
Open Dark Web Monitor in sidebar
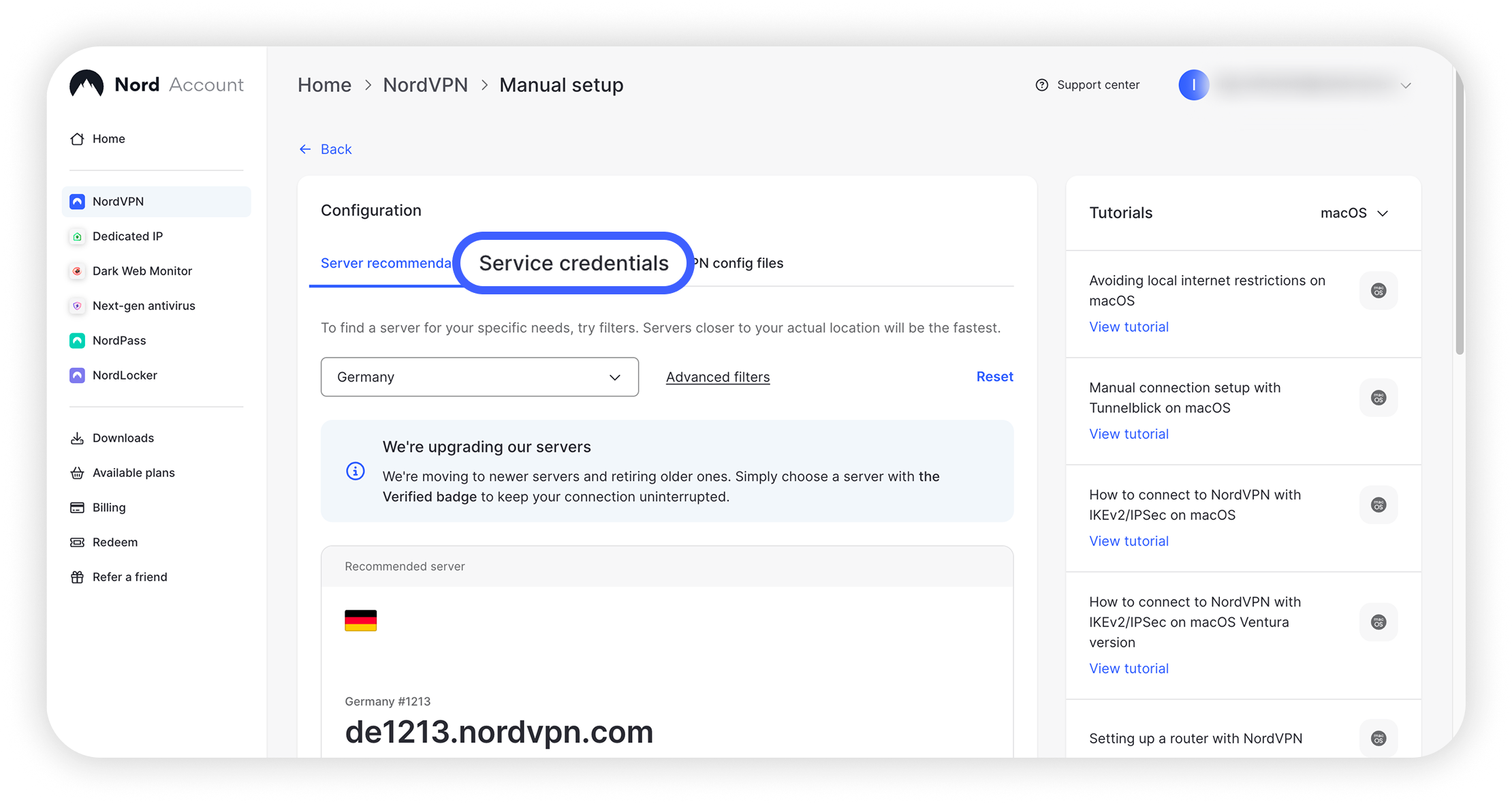157,271
